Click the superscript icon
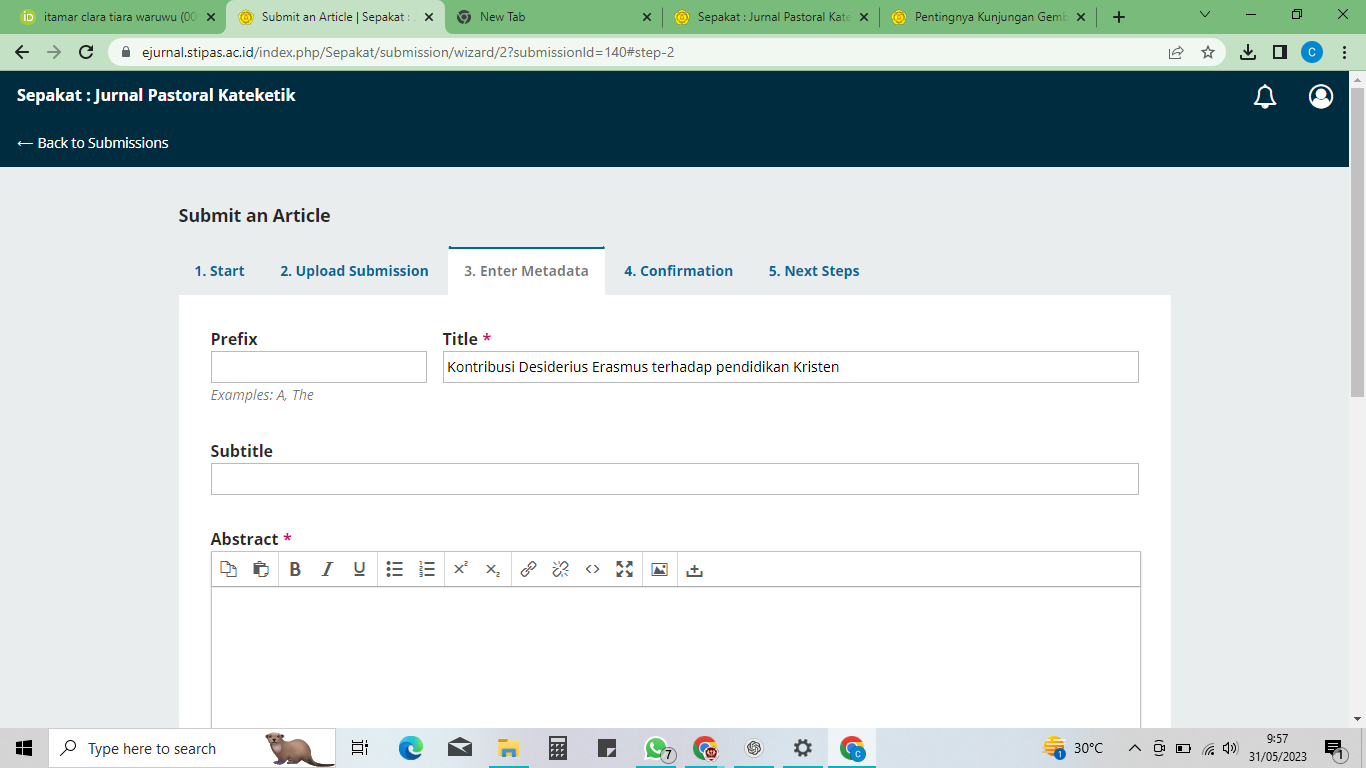Screen dimensions: 1366x768 point(461,569)
